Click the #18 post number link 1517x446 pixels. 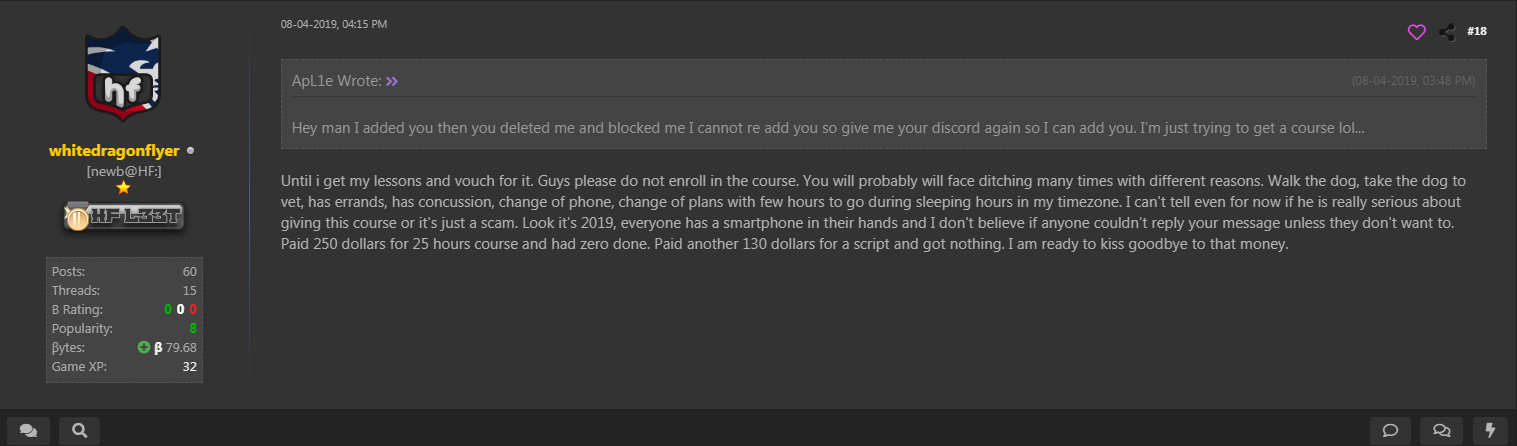(1477, 32)
